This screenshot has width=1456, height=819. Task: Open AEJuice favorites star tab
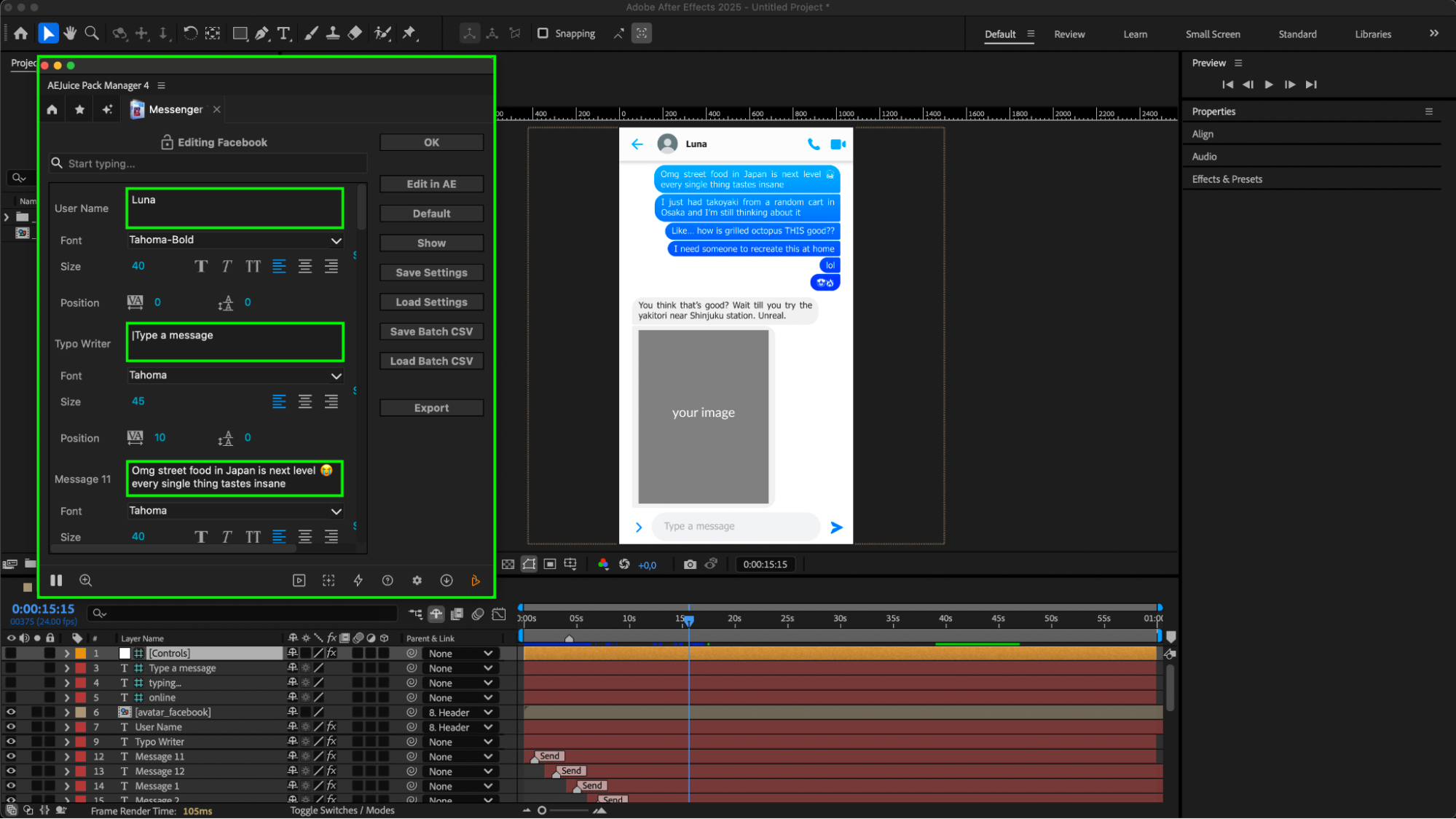coord(80,109)
